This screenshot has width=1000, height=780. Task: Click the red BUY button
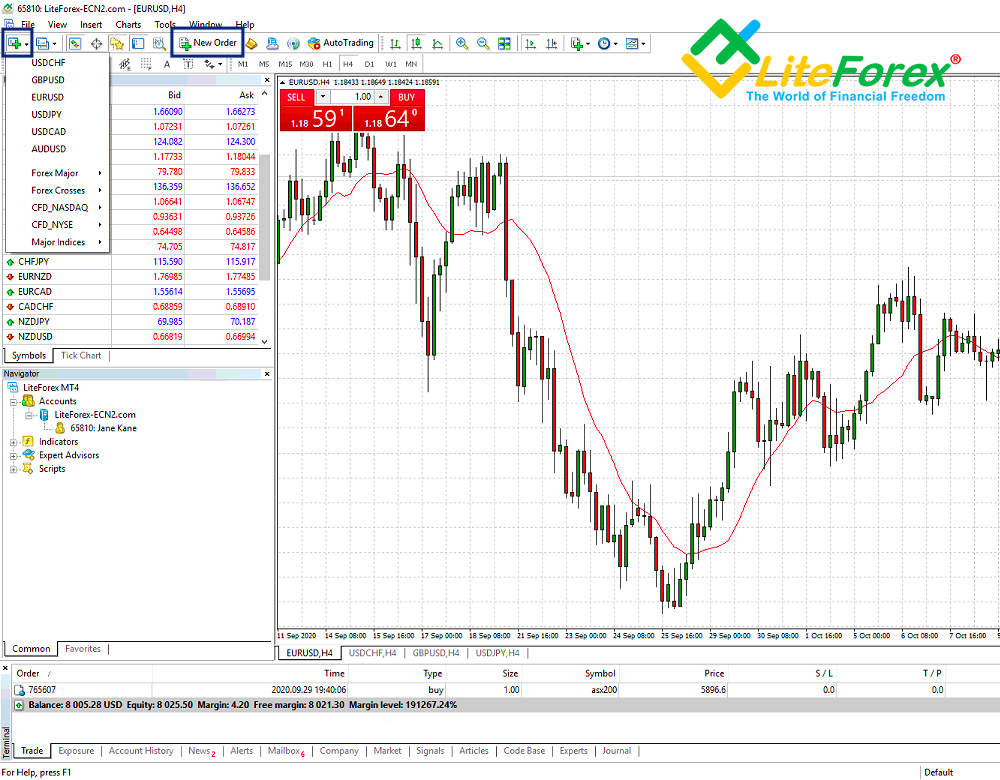(406, 97)
